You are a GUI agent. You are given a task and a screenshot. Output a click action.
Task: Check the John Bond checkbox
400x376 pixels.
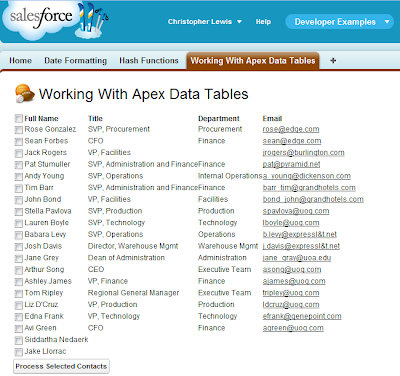19,200
